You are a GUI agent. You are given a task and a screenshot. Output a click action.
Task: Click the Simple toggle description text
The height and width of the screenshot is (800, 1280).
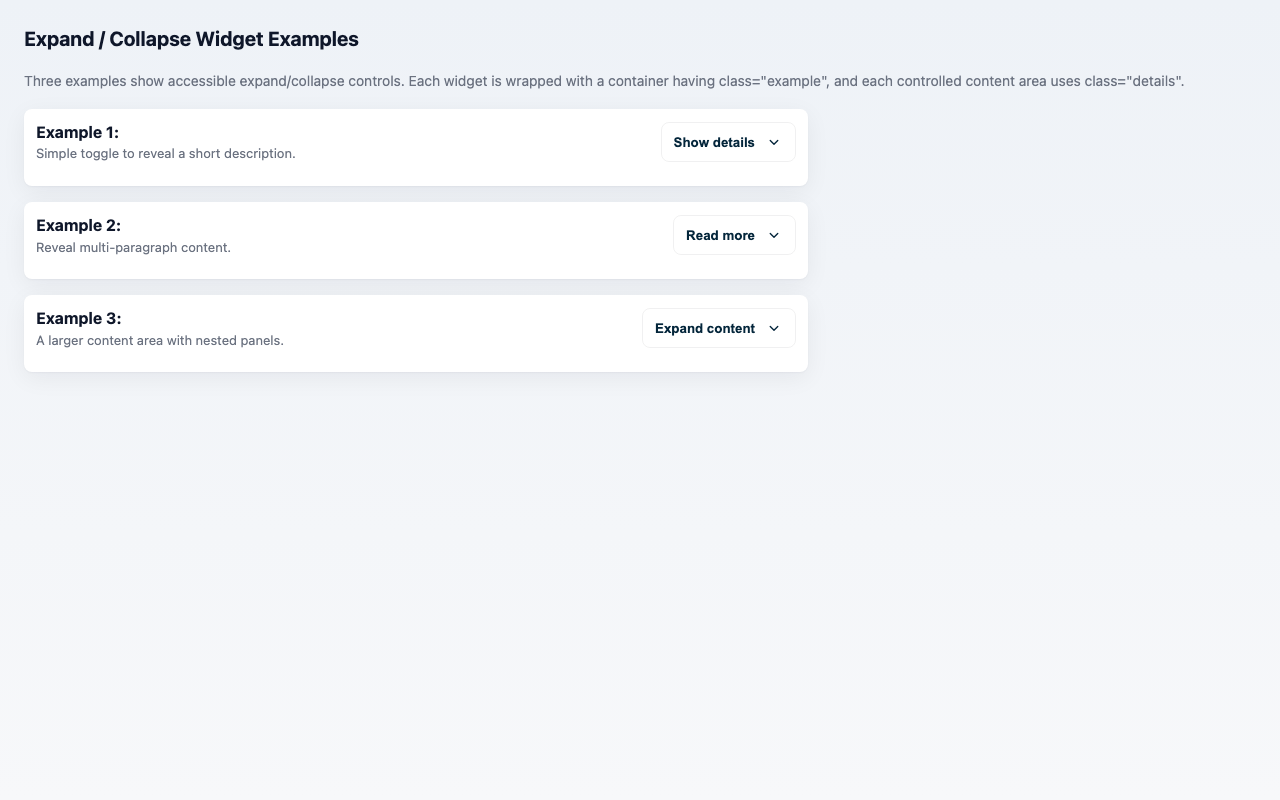click(x=166, y=153)
